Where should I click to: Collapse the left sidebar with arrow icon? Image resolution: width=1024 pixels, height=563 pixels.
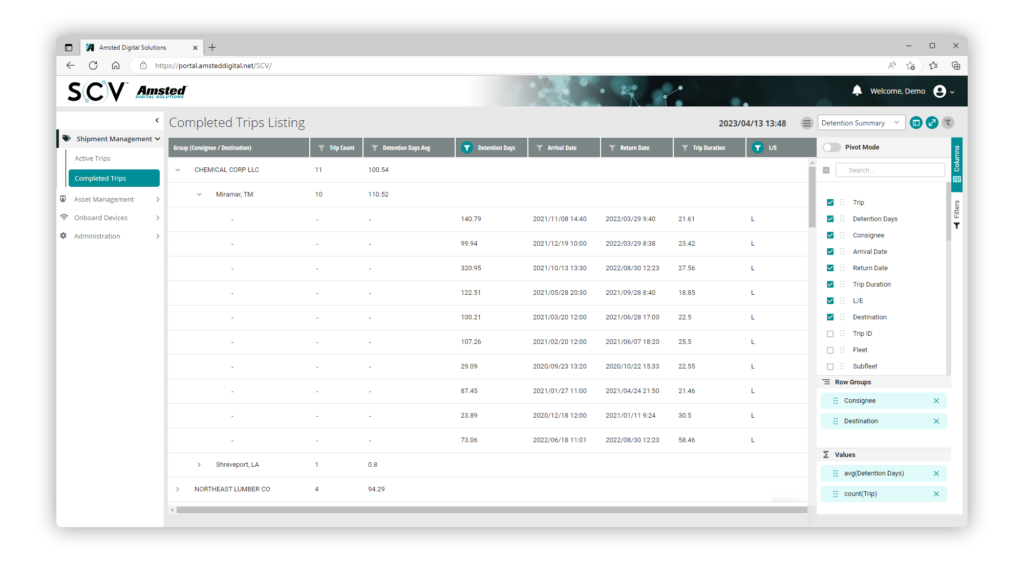pos(156,121)
